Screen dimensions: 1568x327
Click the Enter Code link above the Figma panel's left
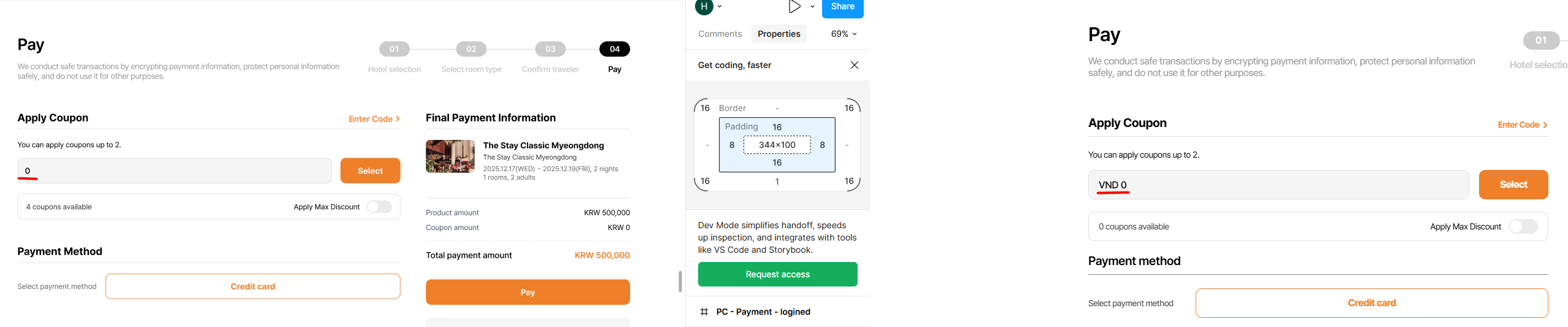(374, 119)
